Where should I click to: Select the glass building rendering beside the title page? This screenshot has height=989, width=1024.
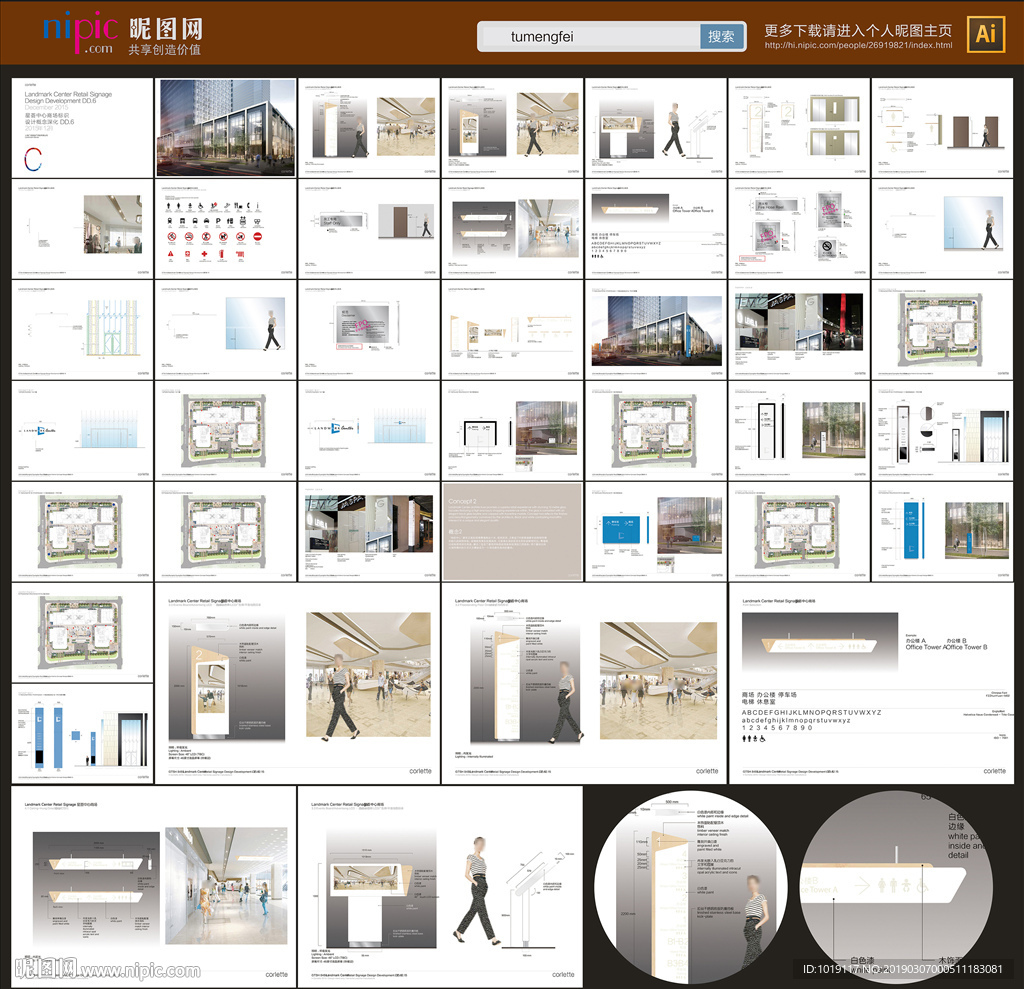coord(226,127)
